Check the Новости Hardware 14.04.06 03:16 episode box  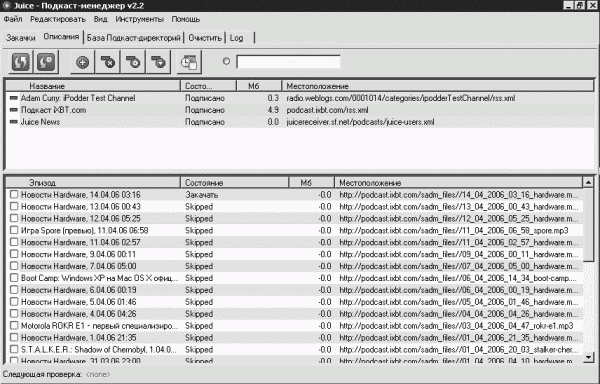coord(14,194)
